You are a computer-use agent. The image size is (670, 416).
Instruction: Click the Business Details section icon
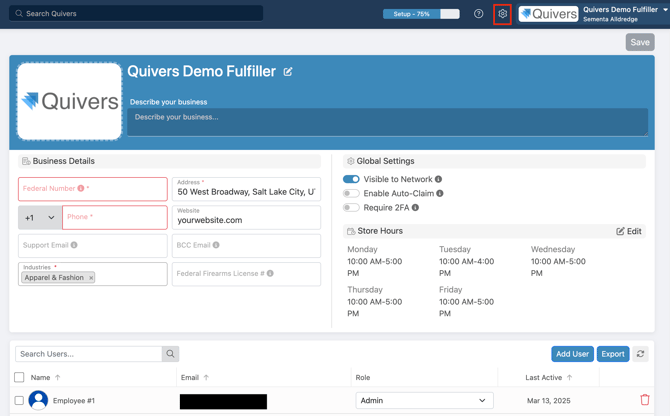(26, 161)
